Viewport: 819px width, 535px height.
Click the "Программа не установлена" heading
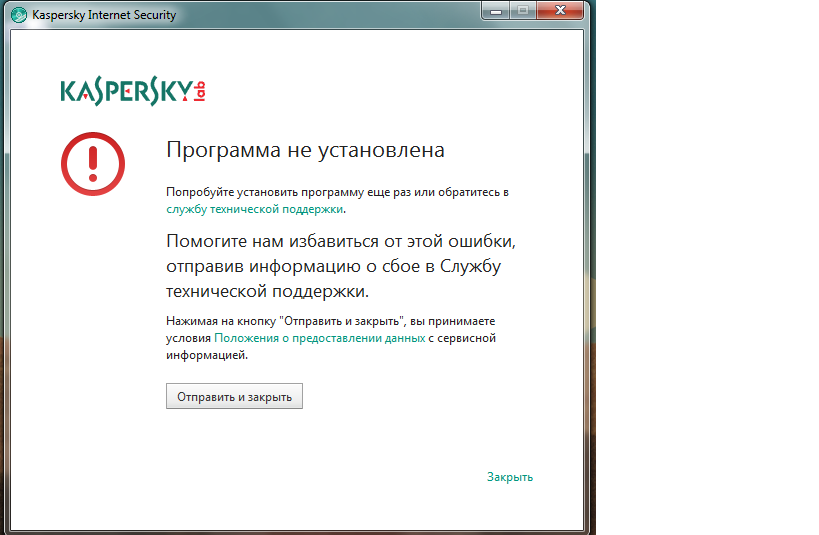(x=306, y=150)
